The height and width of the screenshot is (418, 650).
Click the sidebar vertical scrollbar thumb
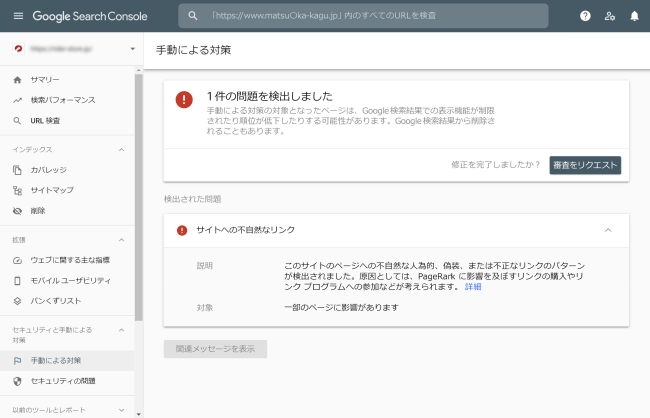(138, 197)
